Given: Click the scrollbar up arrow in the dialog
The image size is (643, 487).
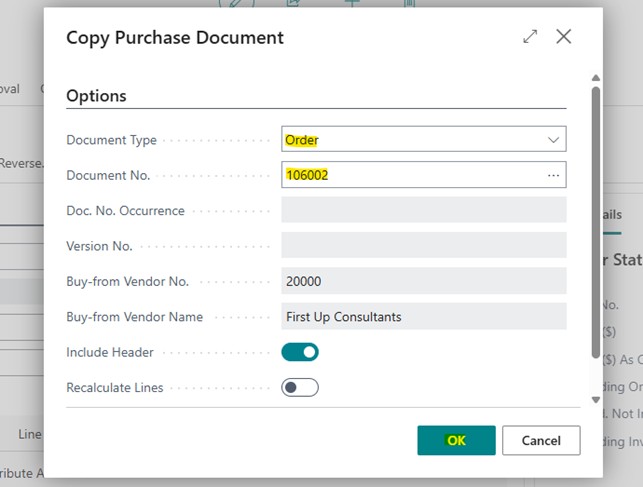Looking at the screenshot, I should pos(596,78).
